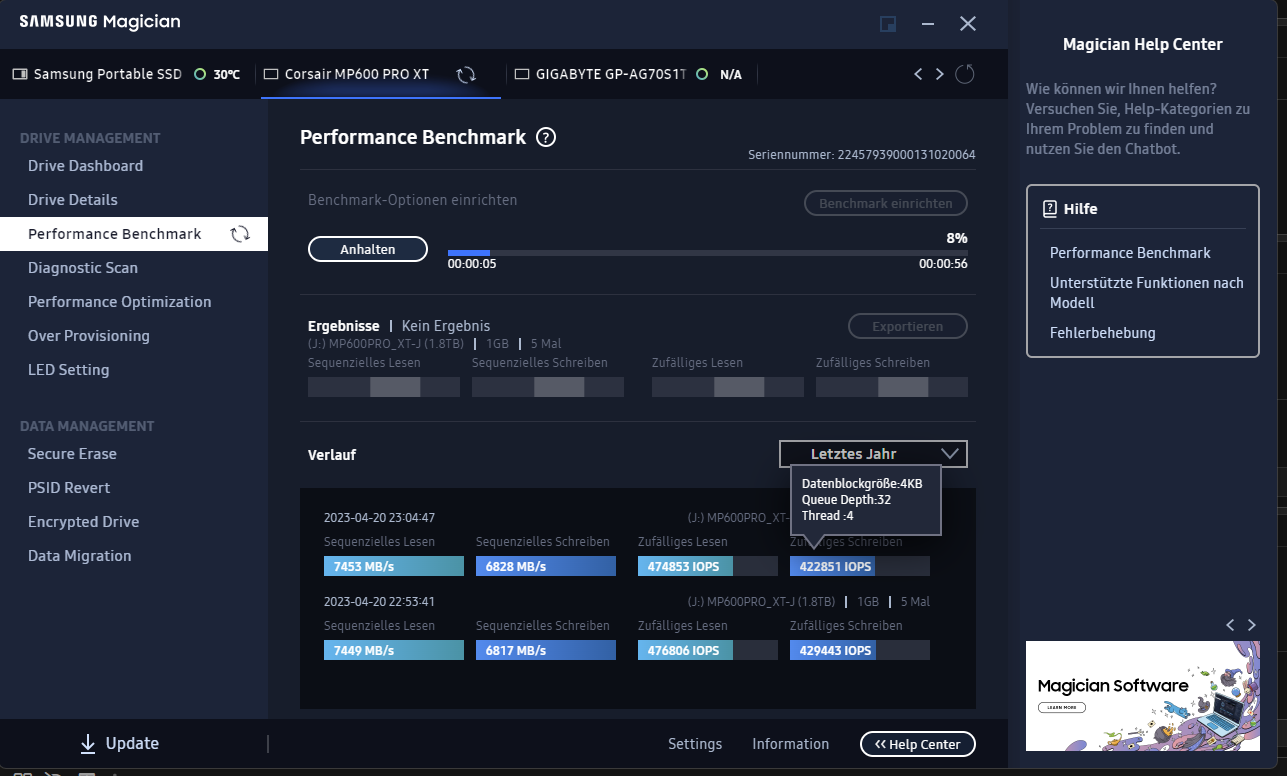Click the Exportieren button
Screen dimensions: 1287x776
(908, 326)
